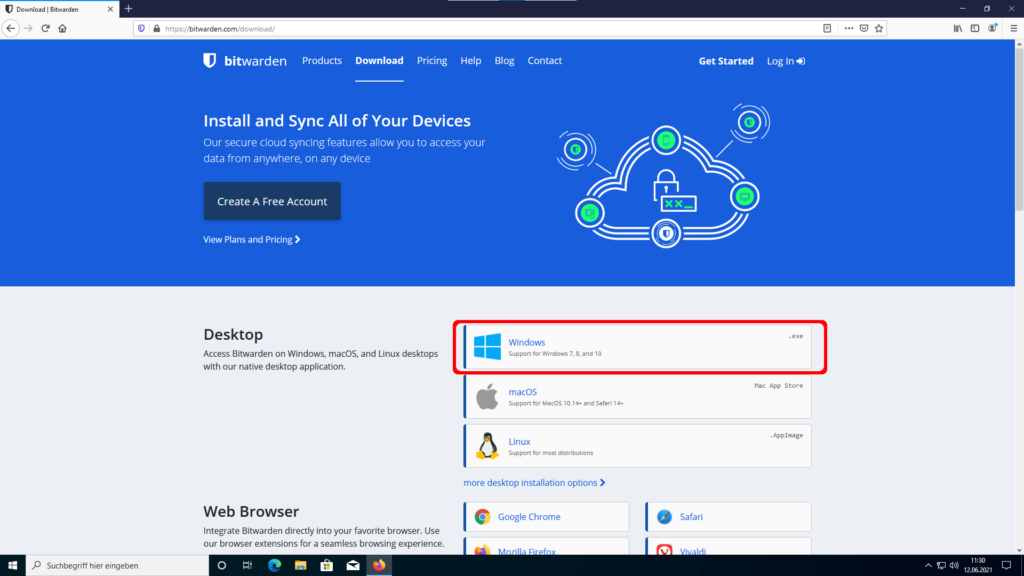The height and width of the screenshot is (576, 1024).
Task: Click the browser home icon
Action: (63, 28)
